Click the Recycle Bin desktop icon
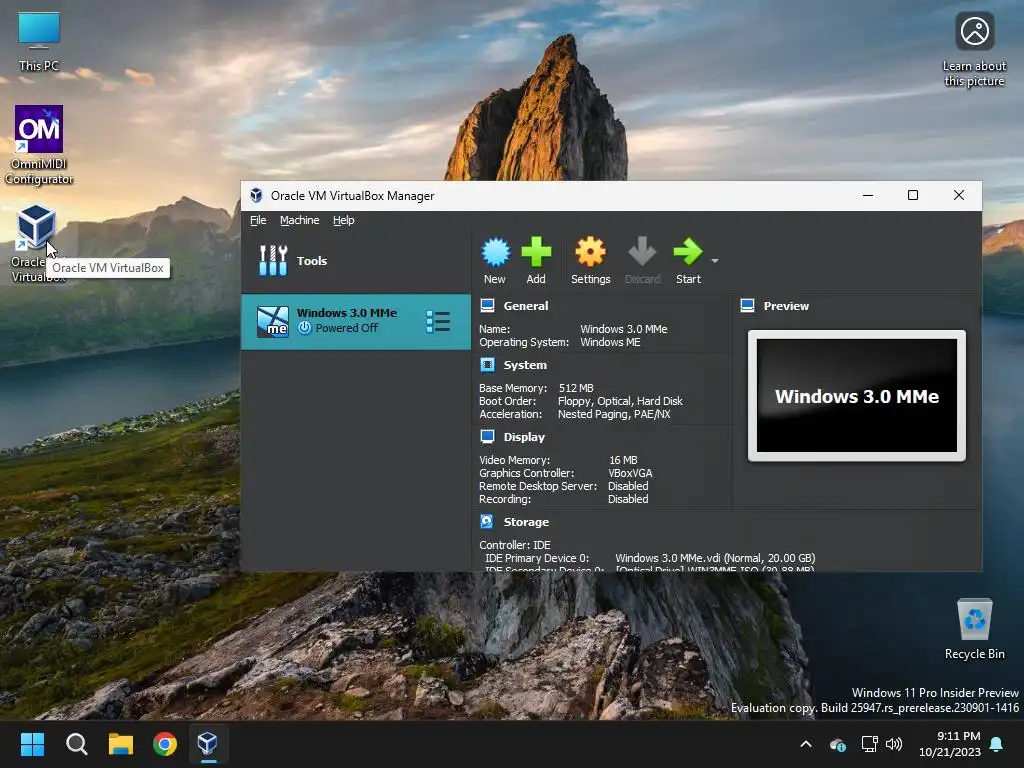 click(x=974, y=628)
